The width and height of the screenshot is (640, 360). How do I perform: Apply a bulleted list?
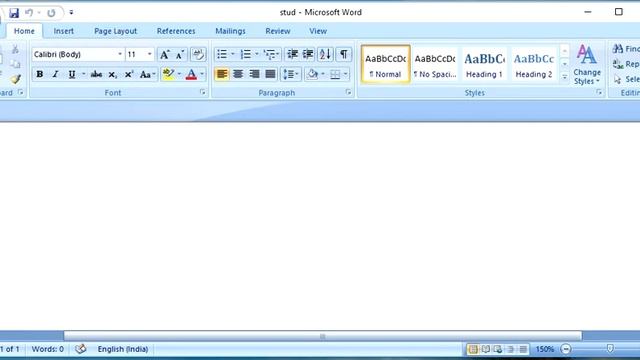coord(222,54)
